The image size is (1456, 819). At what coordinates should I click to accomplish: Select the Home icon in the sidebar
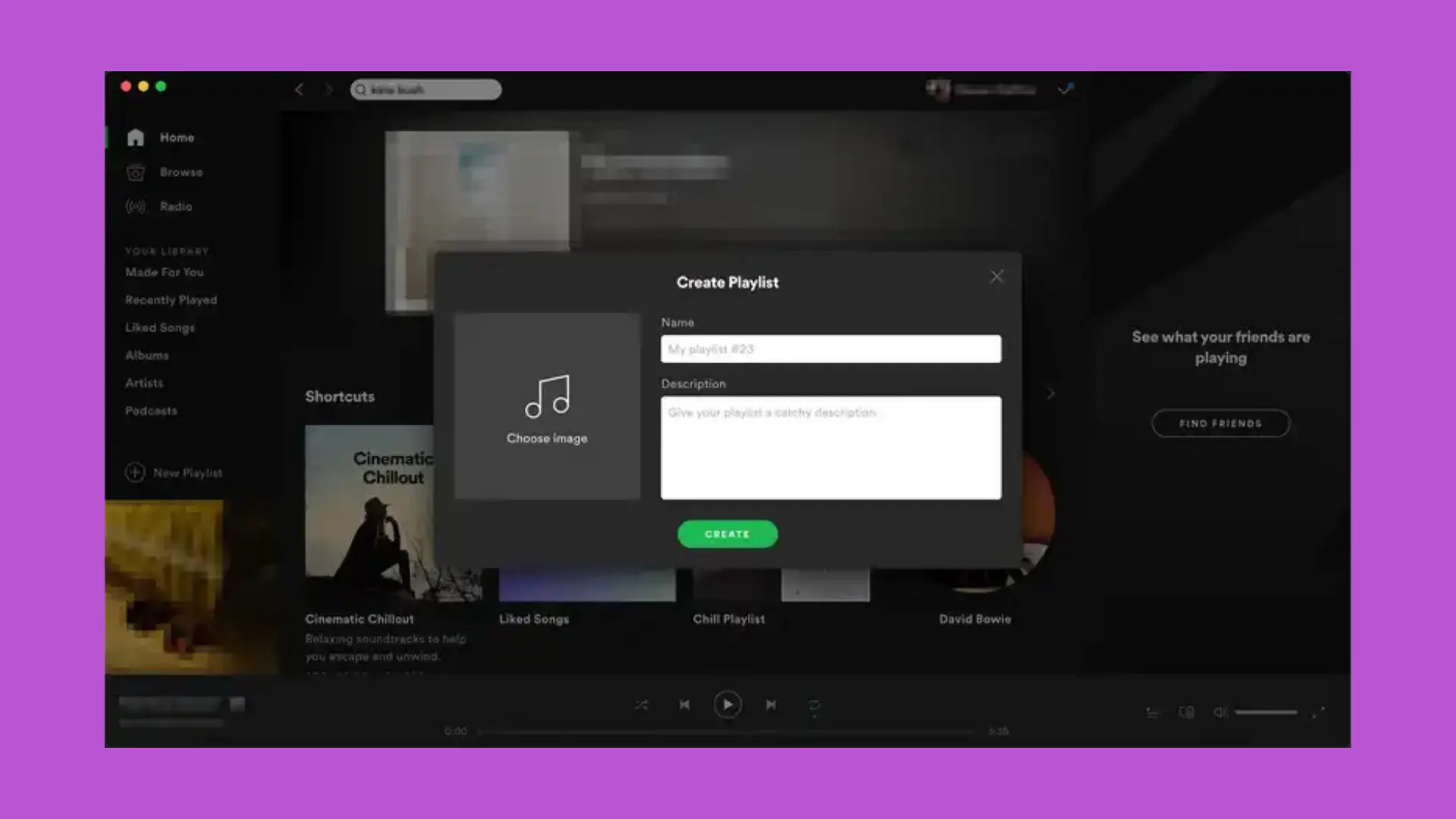click(x=136, y=136)
